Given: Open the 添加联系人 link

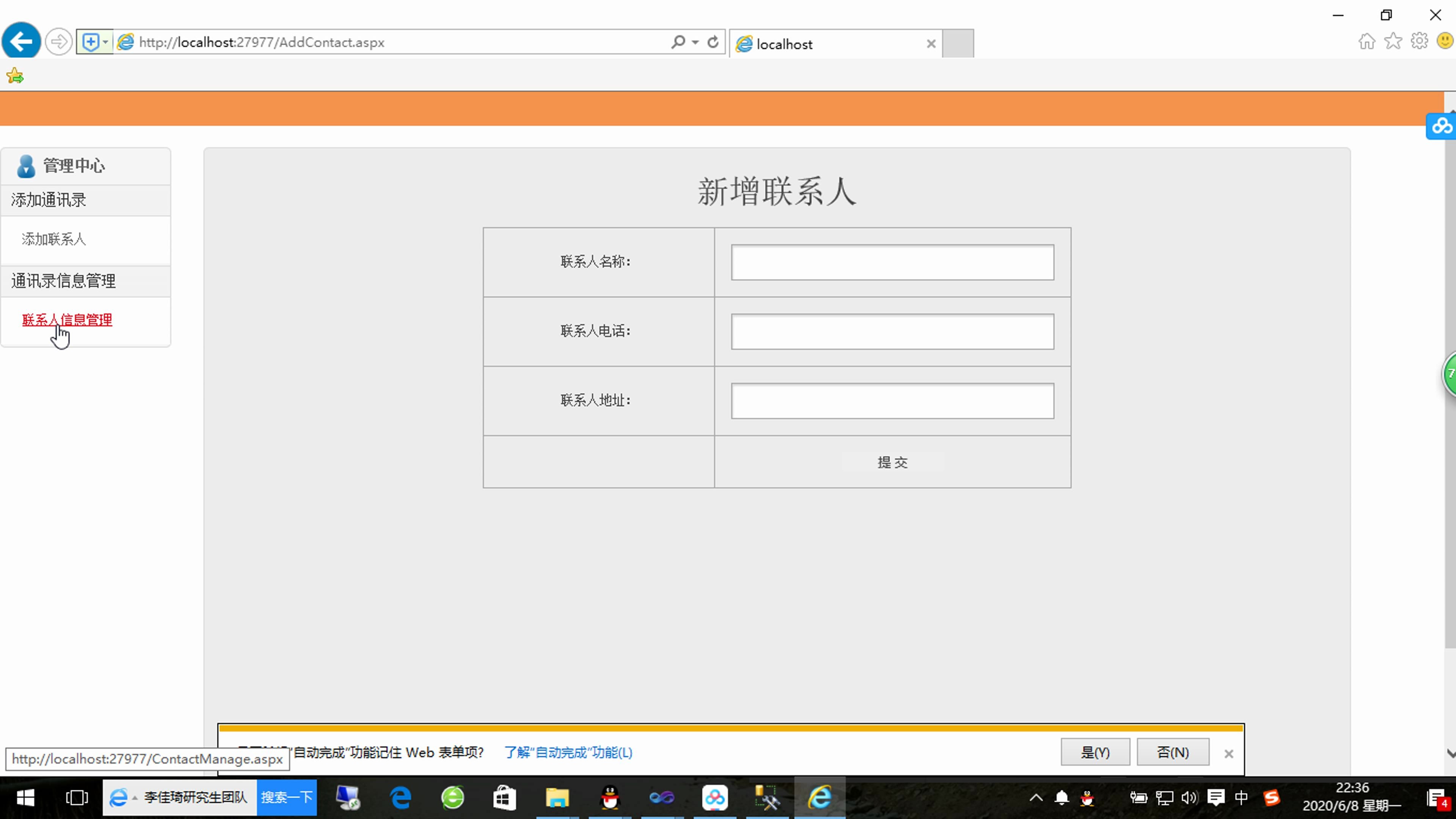Looking at the screenshot, I should point(54,239).
